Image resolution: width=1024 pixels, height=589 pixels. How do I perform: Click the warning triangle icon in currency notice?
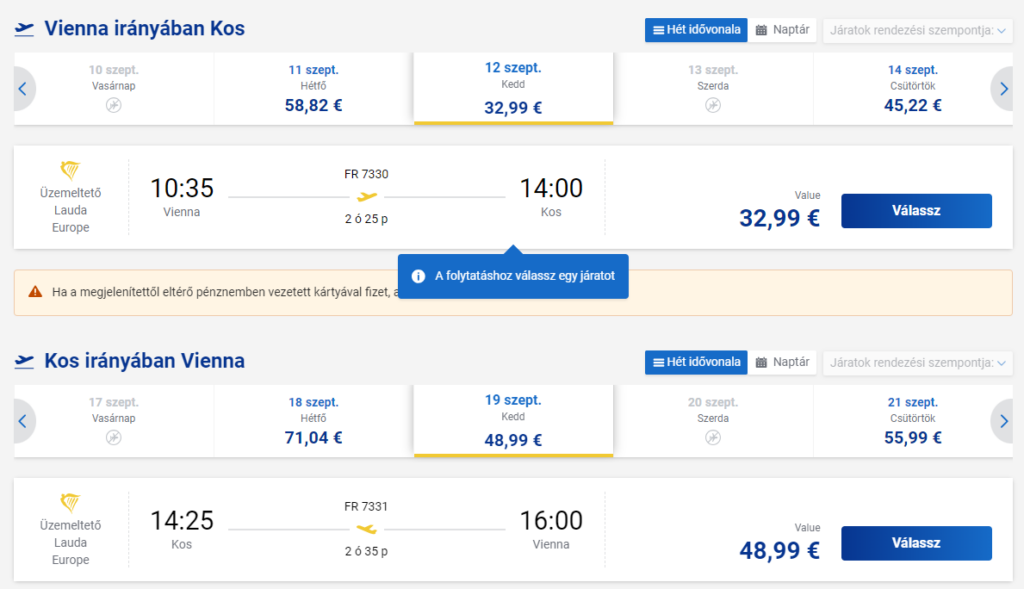point(35,292)
